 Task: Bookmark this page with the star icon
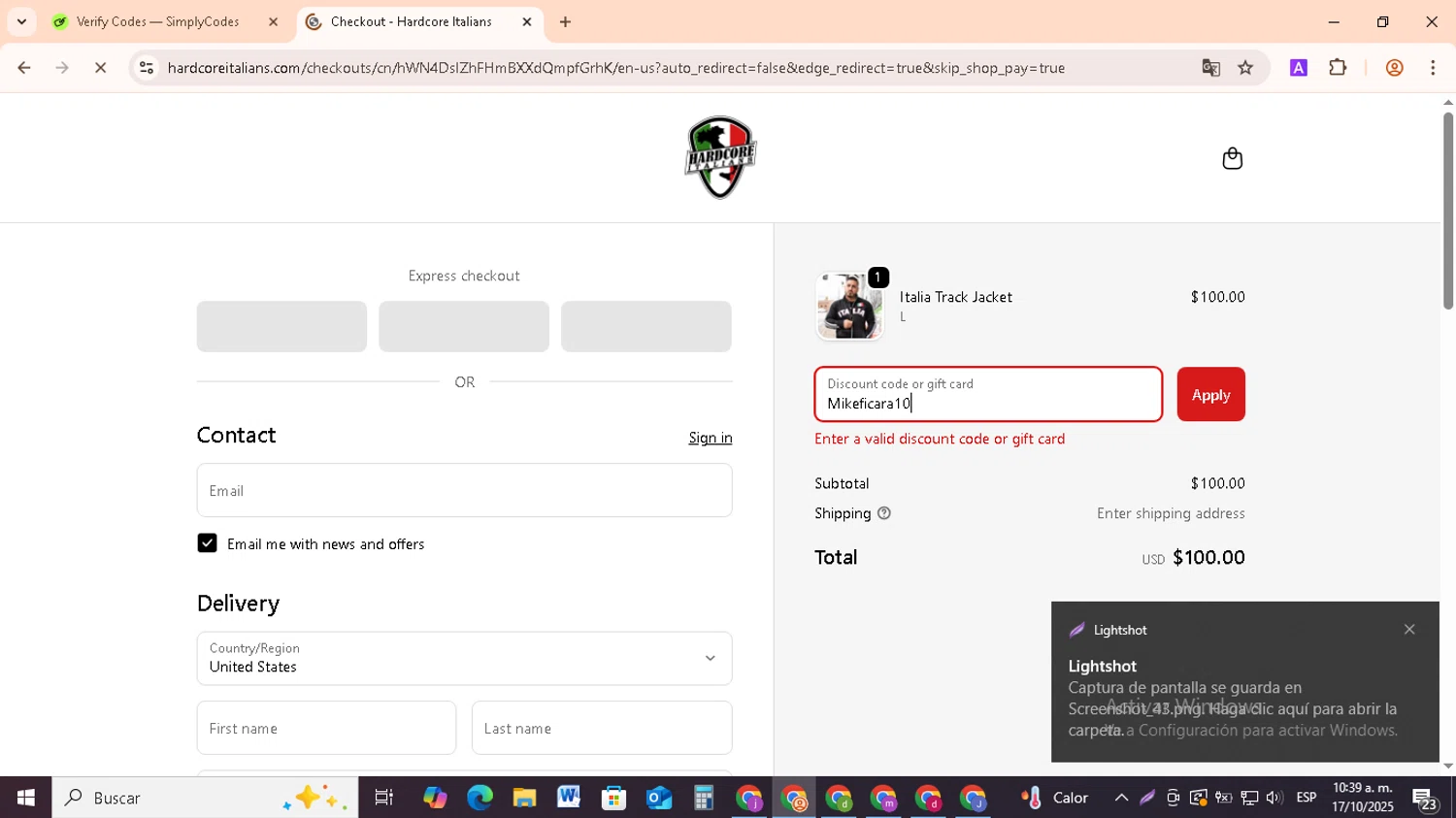coord(1245,68)
